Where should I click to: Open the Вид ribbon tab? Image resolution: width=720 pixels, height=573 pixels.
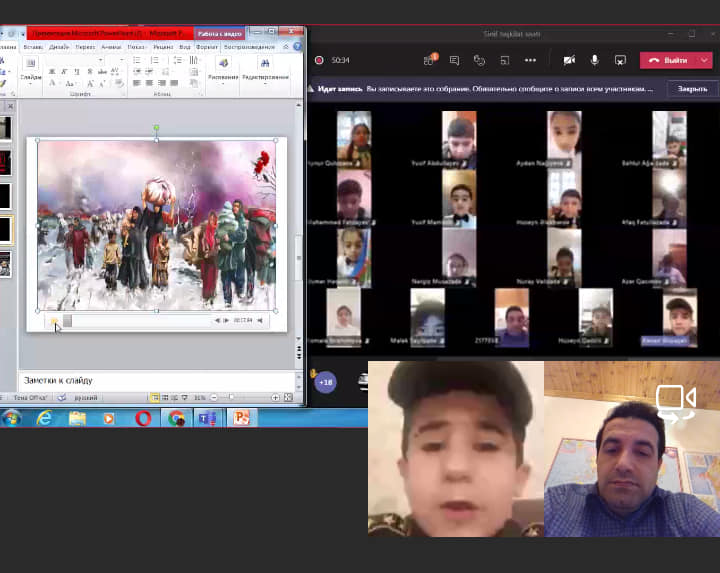185,47
